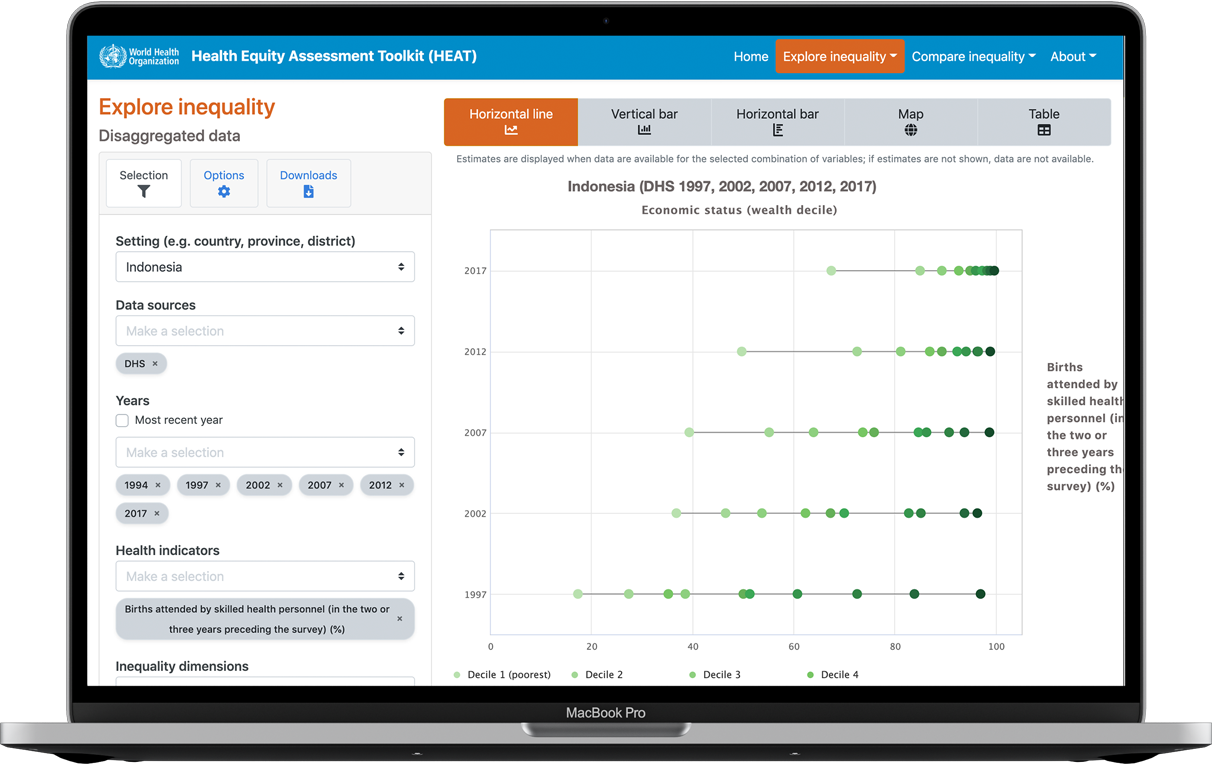This screenshot has height=764, width=1213.
Task: Remove the 2017 year tag
Action: tap(157, 513)
